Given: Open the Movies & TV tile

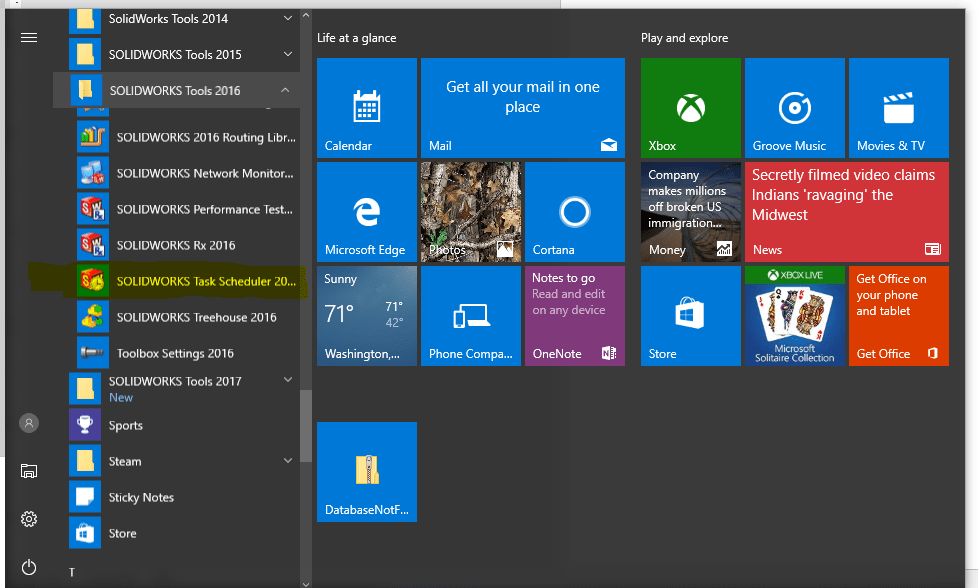Looking at the screenshot, I should (899, 108).
